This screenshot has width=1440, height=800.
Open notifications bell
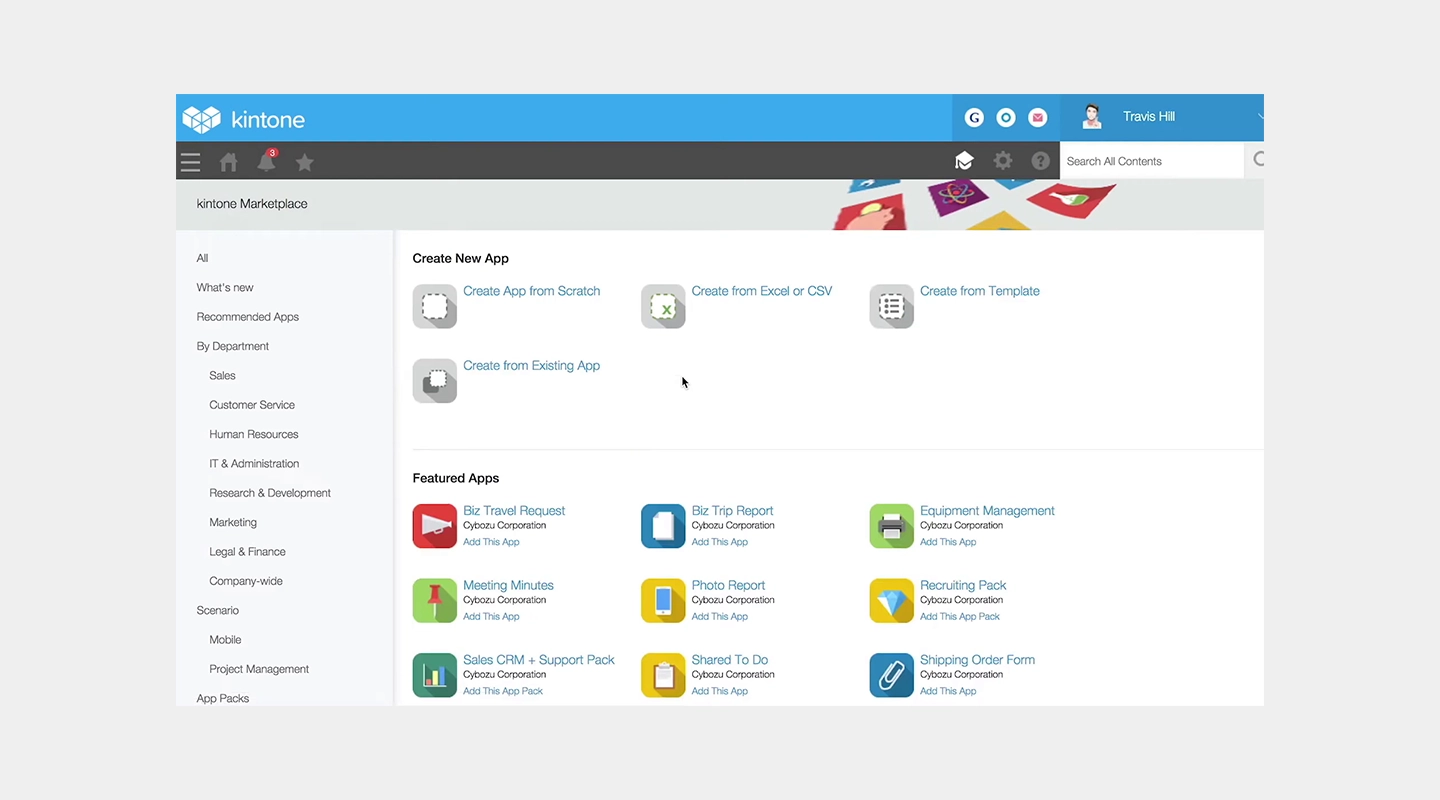tap(267, 161)
